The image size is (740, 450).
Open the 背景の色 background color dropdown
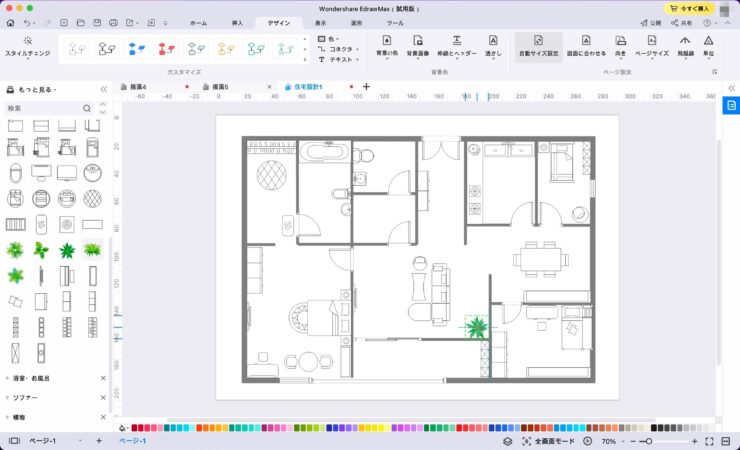click(x=387, y=46)
